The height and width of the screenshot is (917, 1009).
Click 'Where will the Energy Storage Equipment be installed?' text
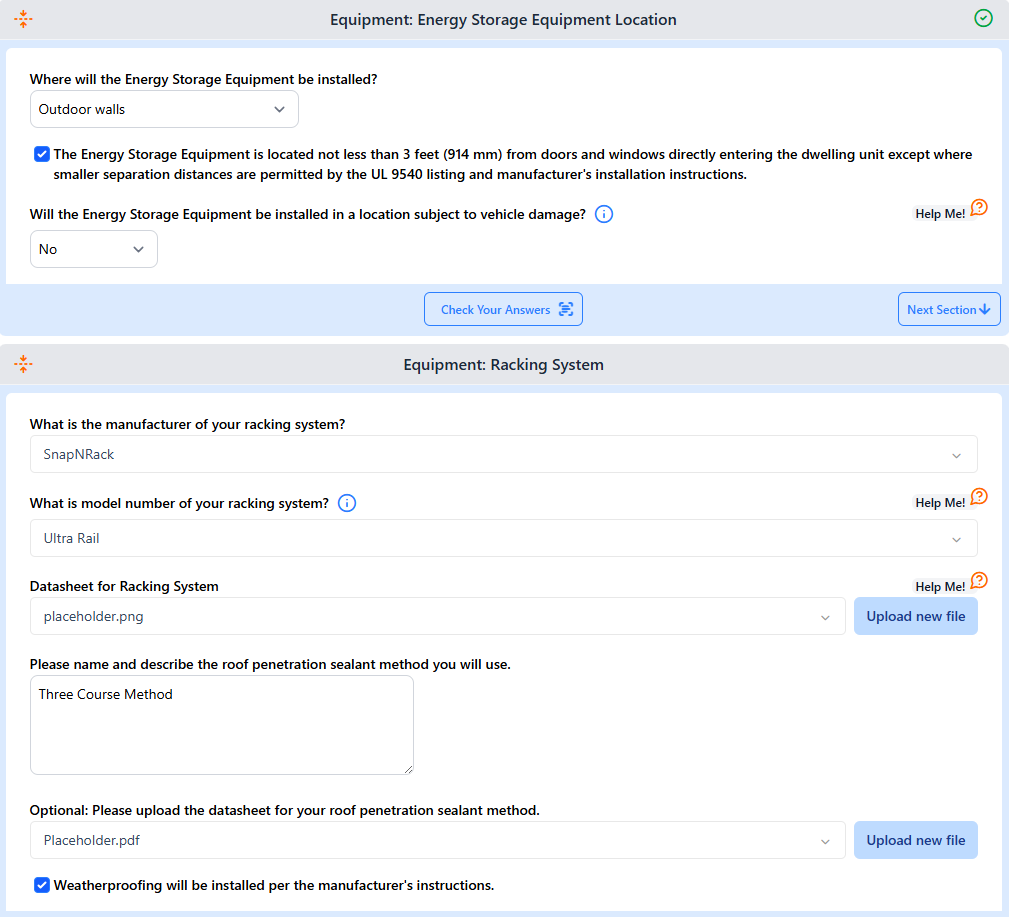tap(203, 79)
